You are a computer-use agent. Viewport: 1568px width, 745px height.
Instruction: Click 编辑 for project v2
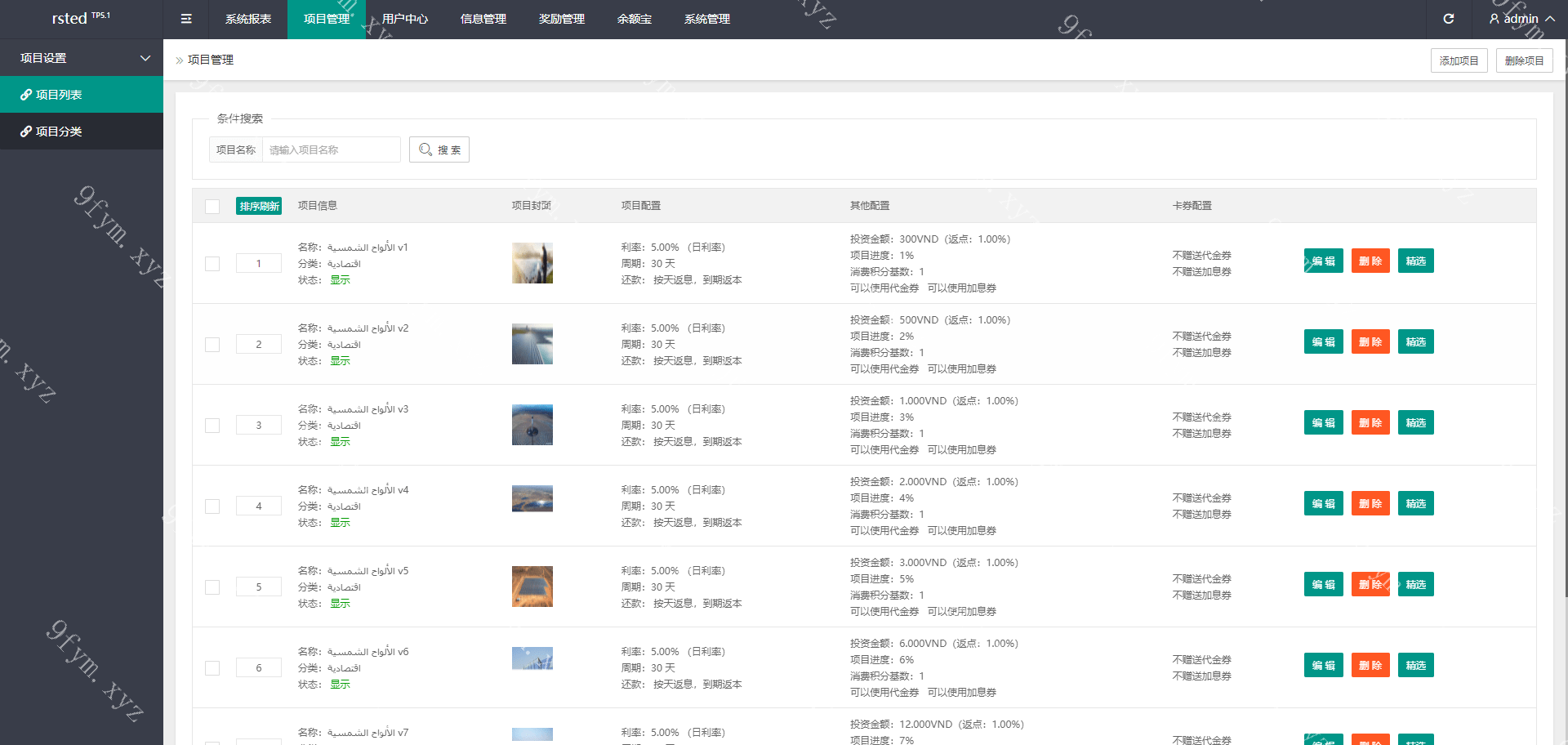(x=1324, y=341)
